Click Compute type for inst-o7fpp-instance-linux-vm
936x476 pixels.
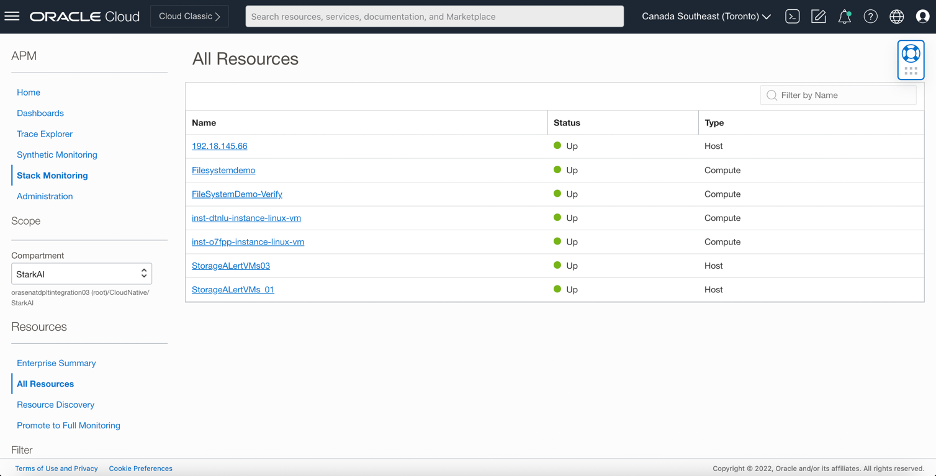pos(722,242)
